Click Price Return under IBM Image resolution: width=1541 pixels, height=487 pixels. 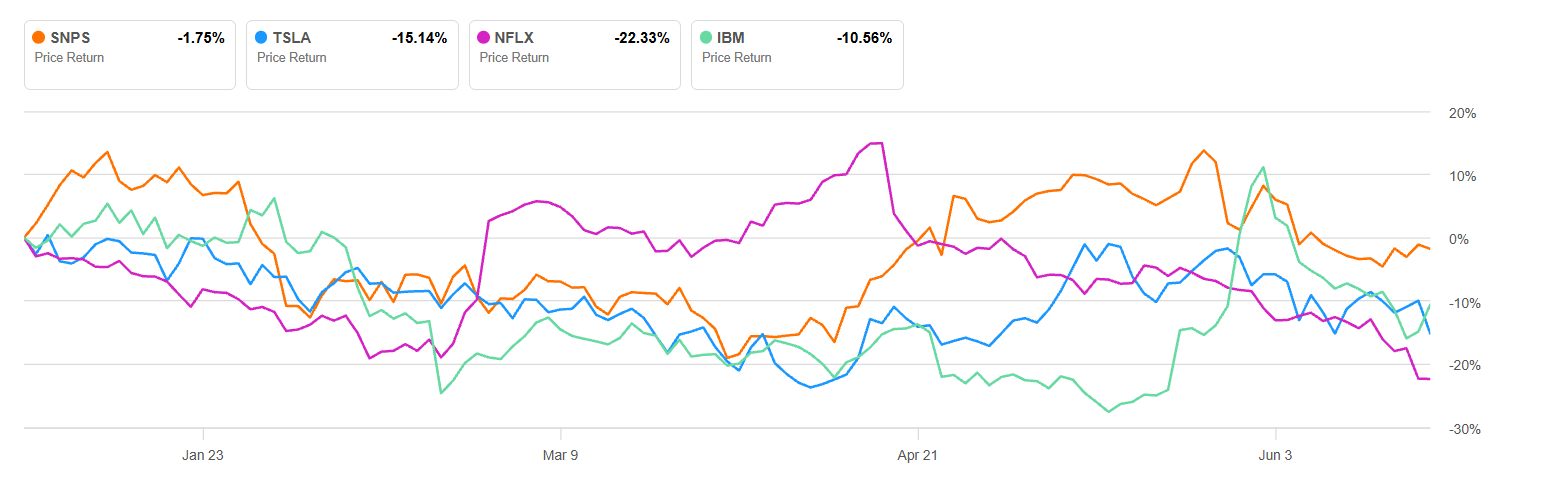point(737,58)
